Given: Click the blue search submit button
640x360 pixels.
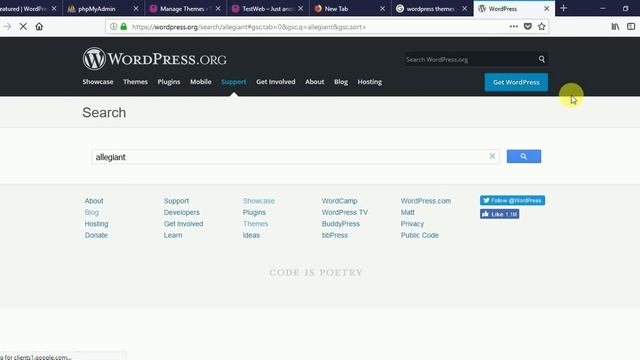Looking at the screenshot, I should pos(524,156).
